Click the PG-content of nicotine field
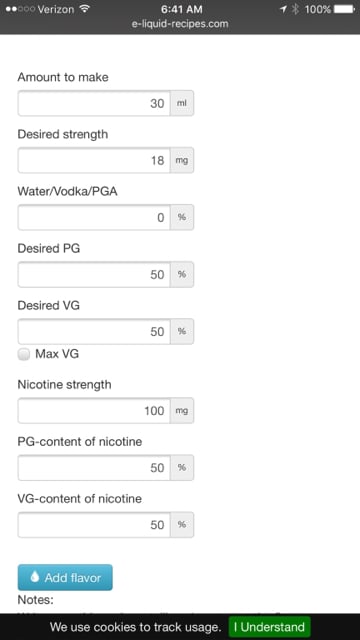 coord(94,468)
